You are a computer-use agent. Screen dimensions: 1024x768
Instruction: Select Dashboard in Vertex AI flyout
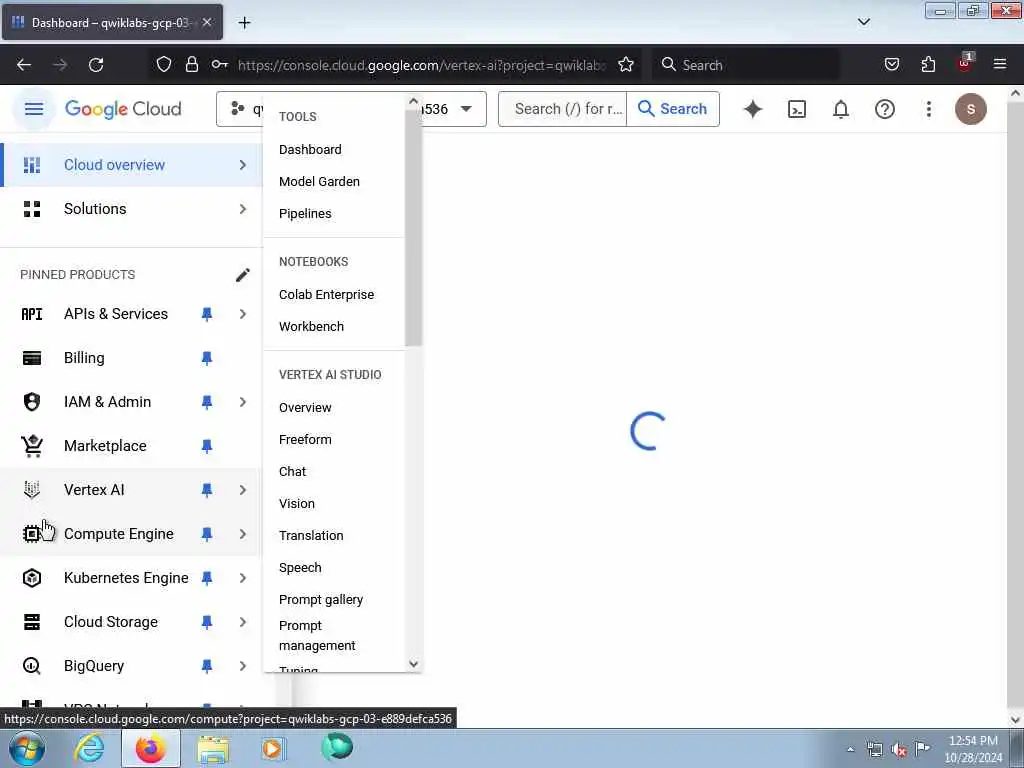click(x=310, y=150)
